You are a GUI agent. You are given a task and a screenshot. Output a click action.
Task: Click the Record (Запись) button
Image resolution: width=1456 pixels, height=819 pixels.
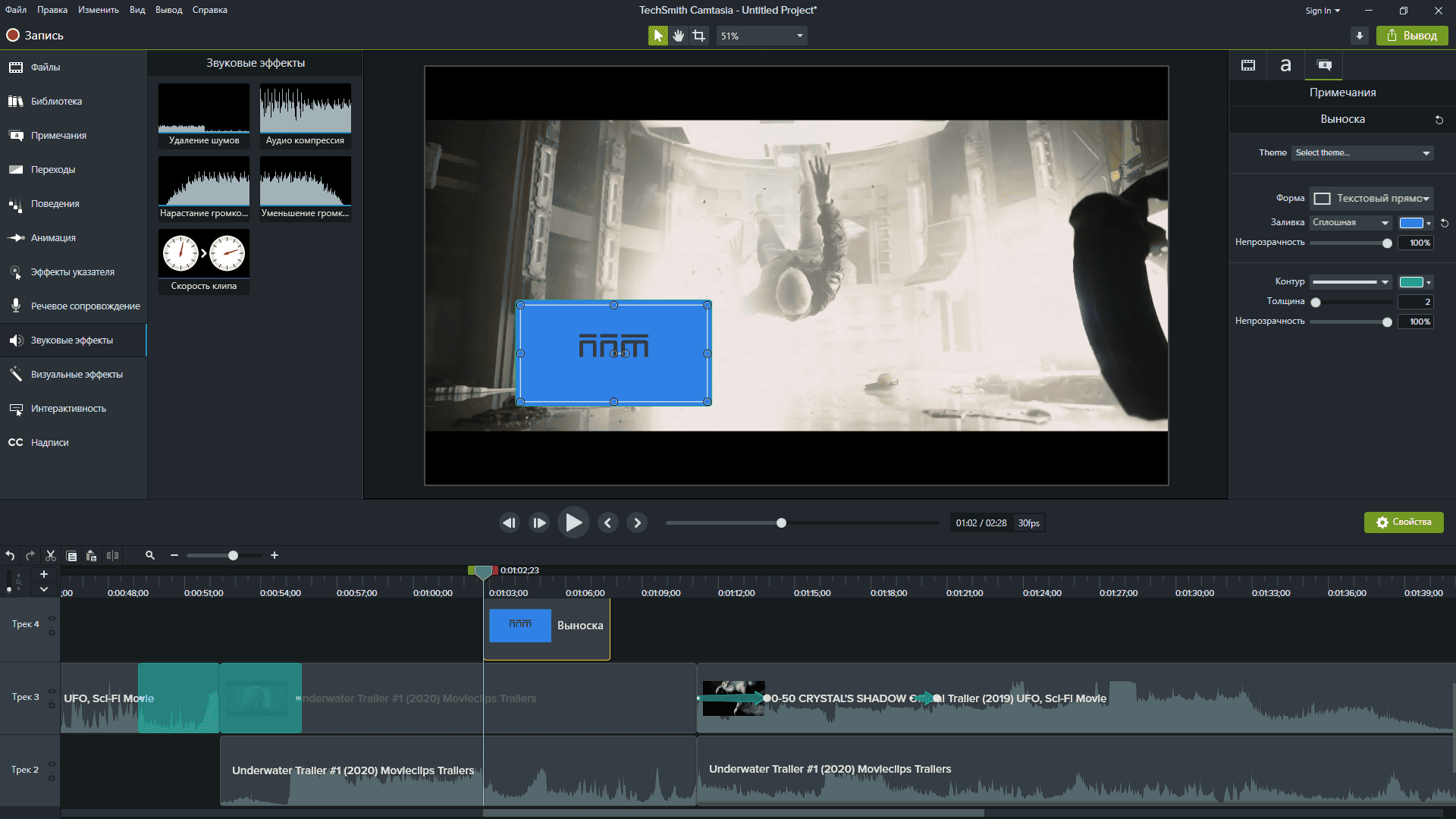35,36
